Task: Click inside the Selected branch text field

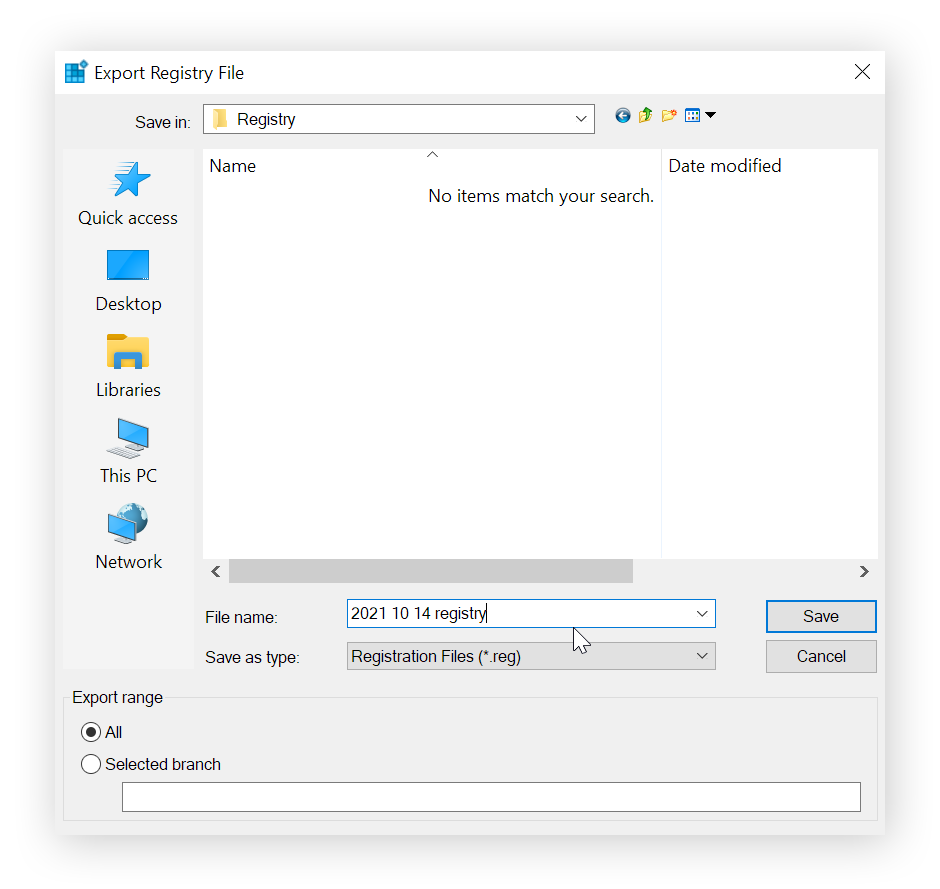Action: pyautogui.click(x=490, y=796)
